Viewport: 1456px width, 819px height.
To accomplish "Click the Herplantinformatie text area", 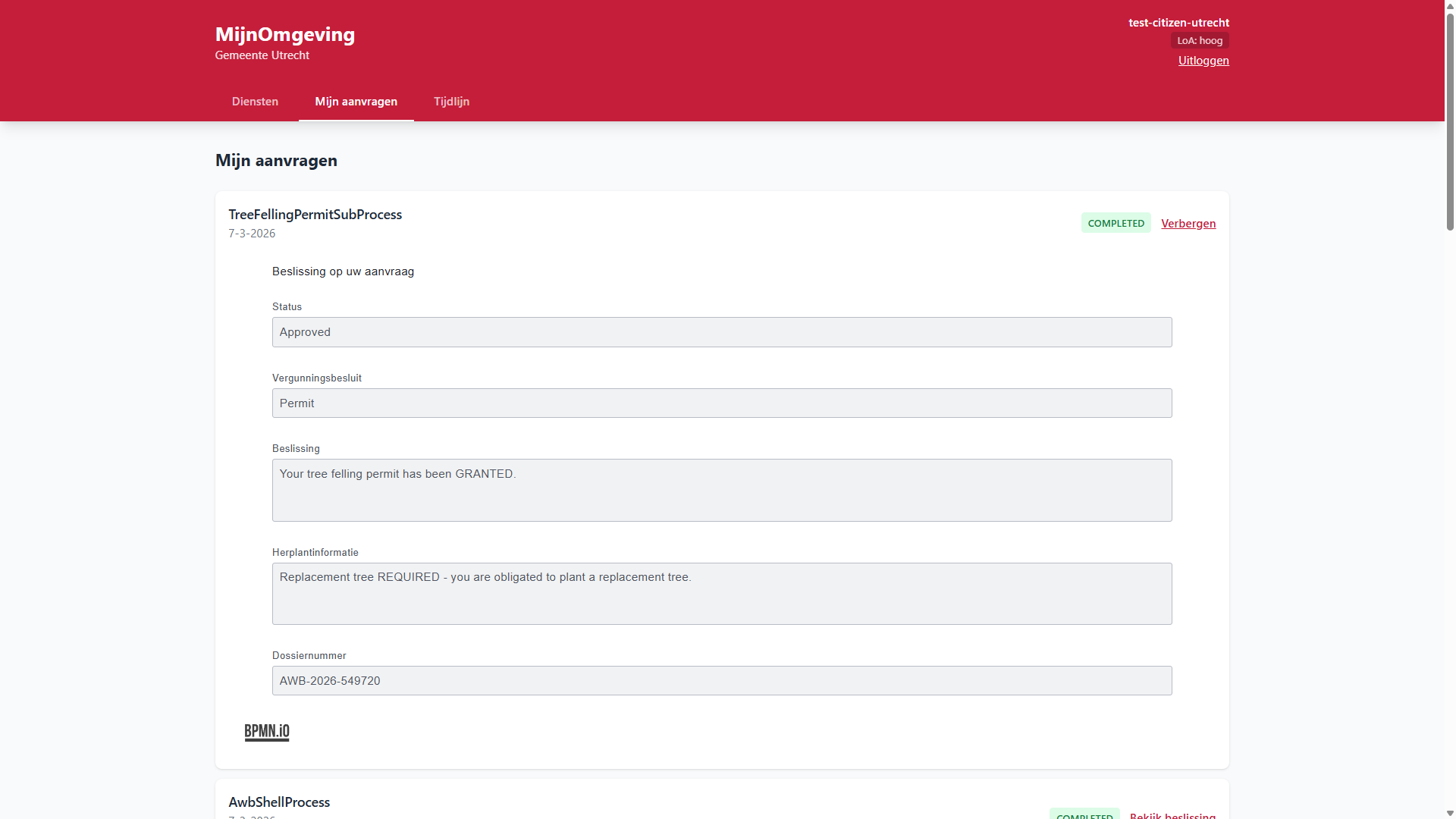I will click(x=721, y=594).
